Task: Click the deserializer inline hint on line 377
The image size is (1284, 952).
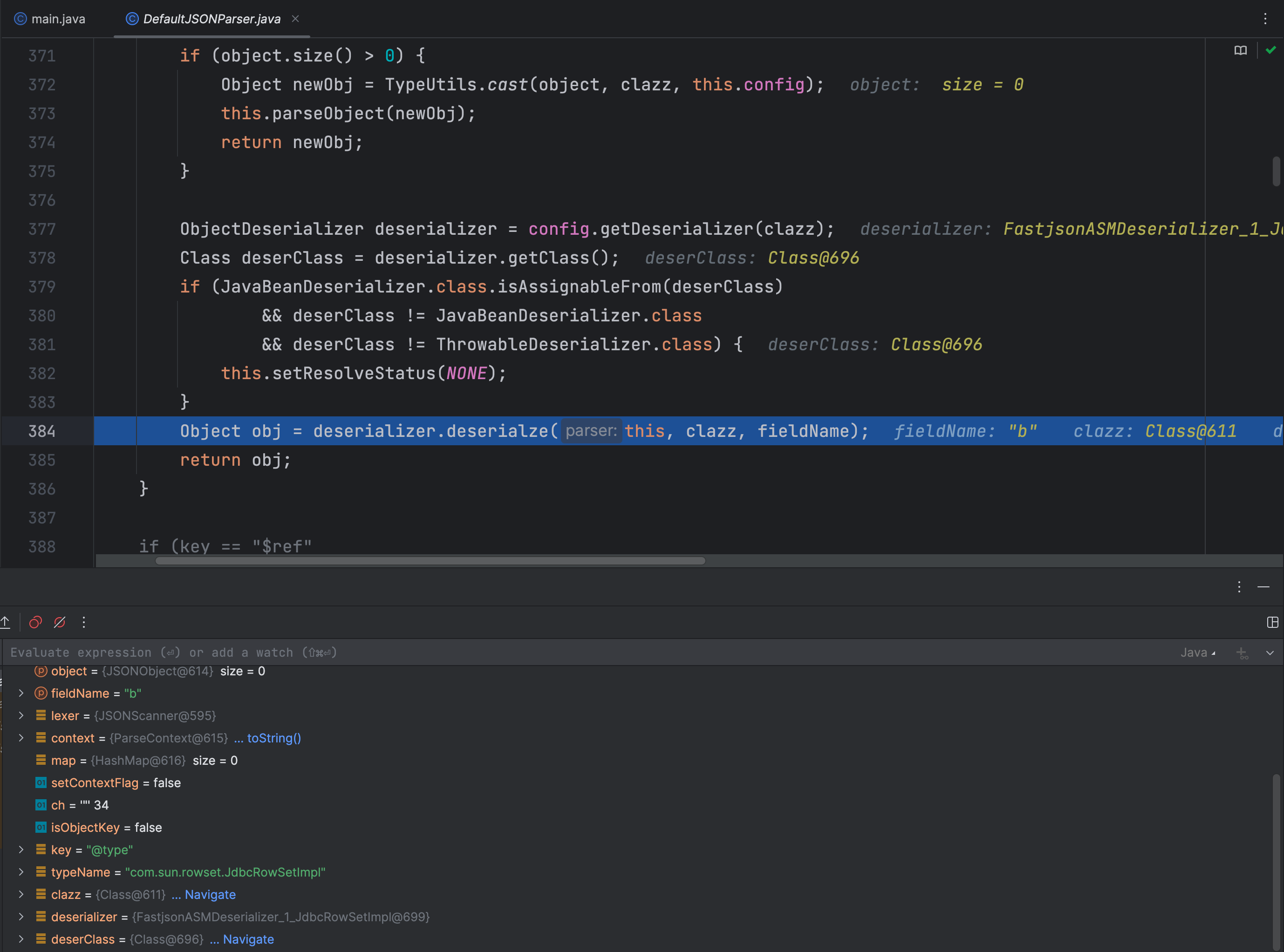Action: (1072, 229)
